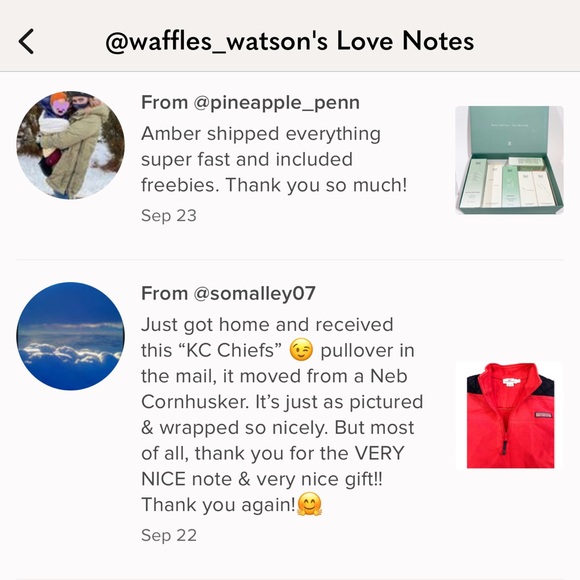The image size is (580, 580).
Task: Open the green skincare box listing thumbnail
Action: pos(510,160)
